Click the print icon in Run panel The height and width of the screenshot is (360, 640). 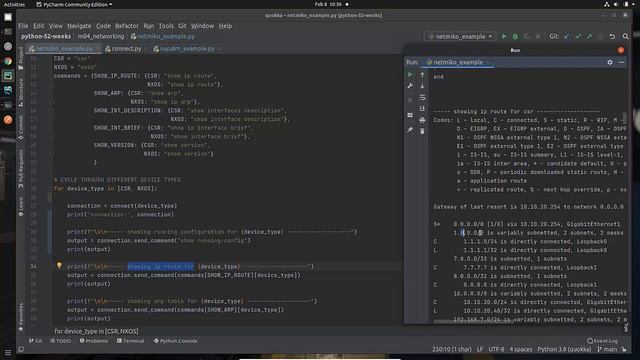click(x=422, y=120)
